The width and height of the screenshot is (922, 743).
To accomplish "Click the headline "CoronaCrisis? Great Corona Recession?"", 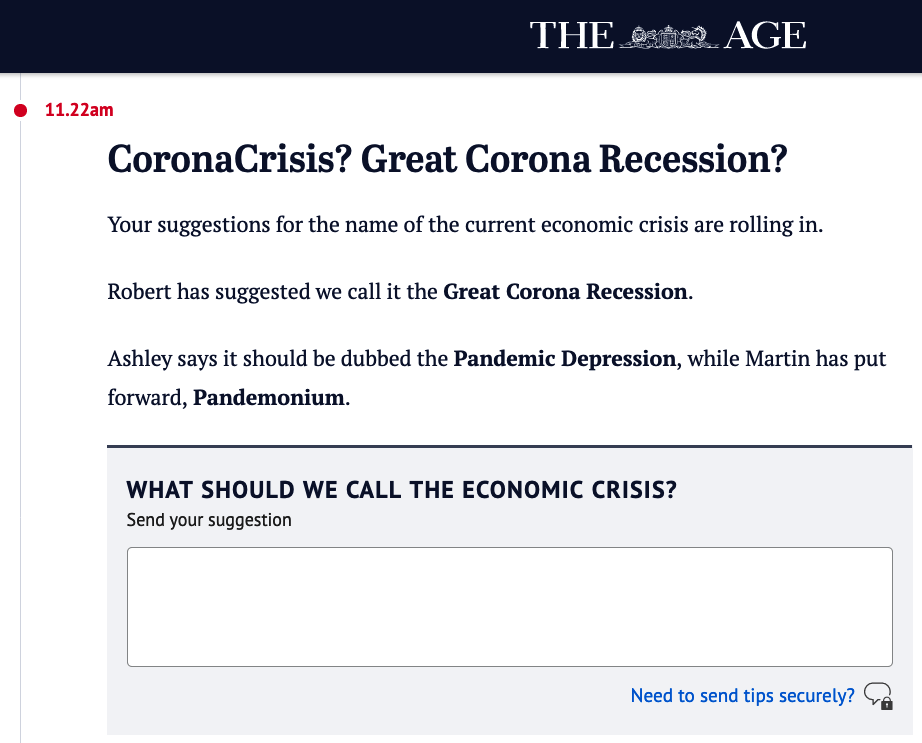I will [x=447, y=160].
